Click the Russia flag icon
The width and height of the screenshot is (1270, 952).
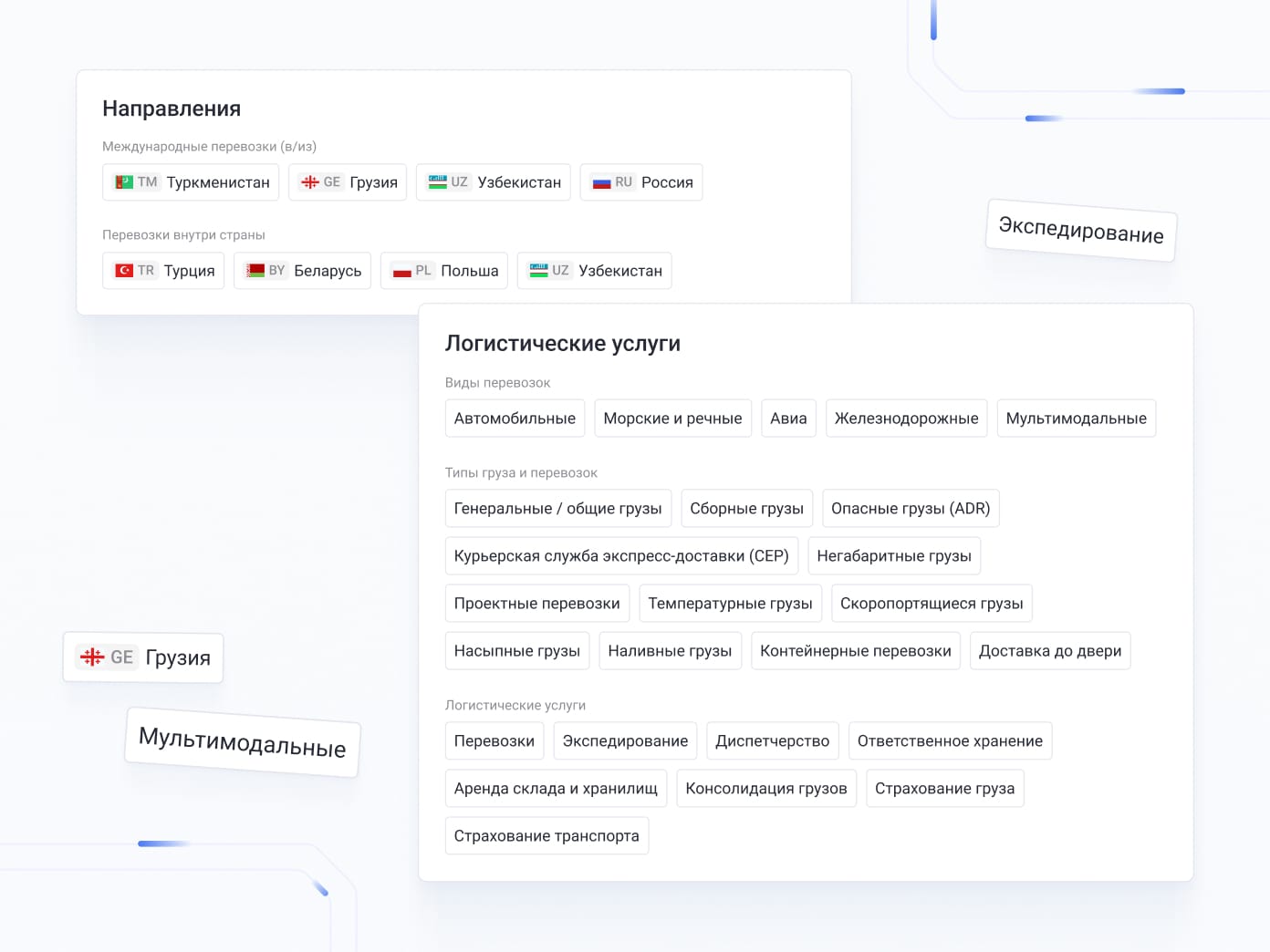601,182
